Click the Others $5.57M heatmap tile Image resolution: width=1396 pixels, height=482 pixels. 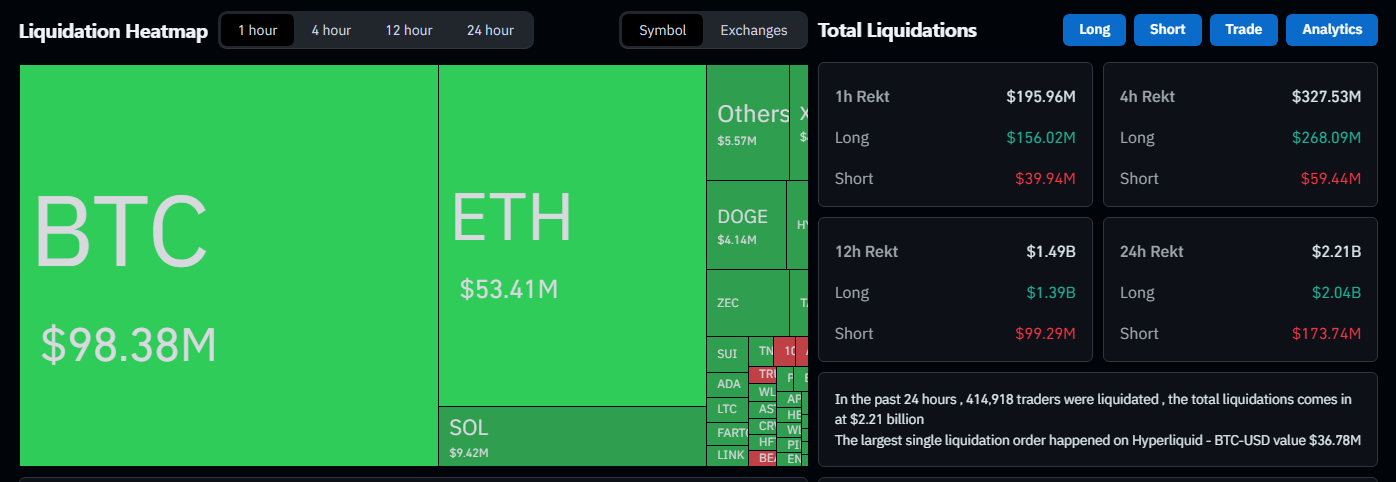tap(747, 122)
